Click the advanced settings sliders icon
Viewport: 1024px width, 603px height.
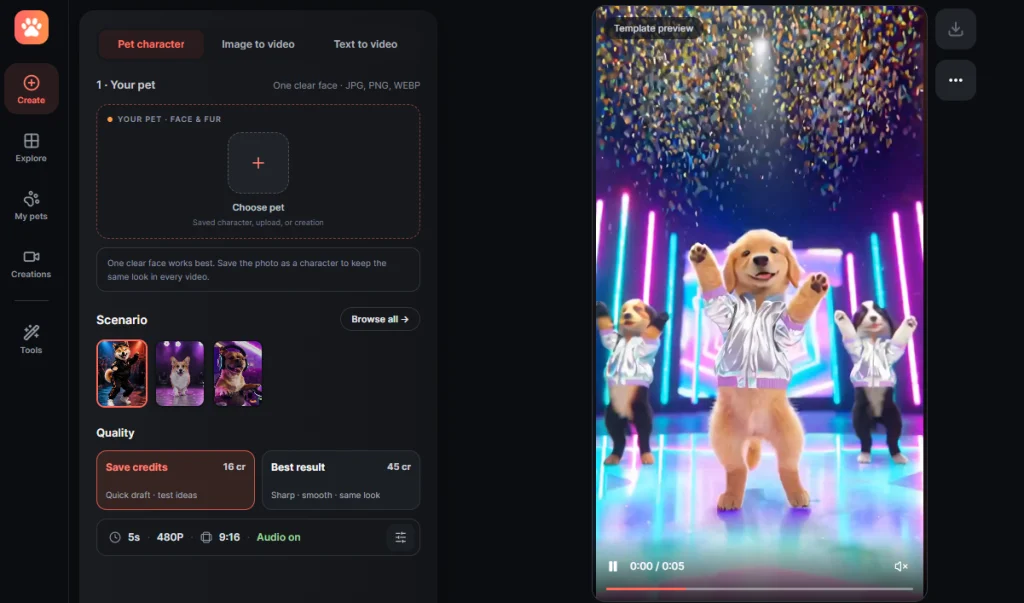[400, 537]
